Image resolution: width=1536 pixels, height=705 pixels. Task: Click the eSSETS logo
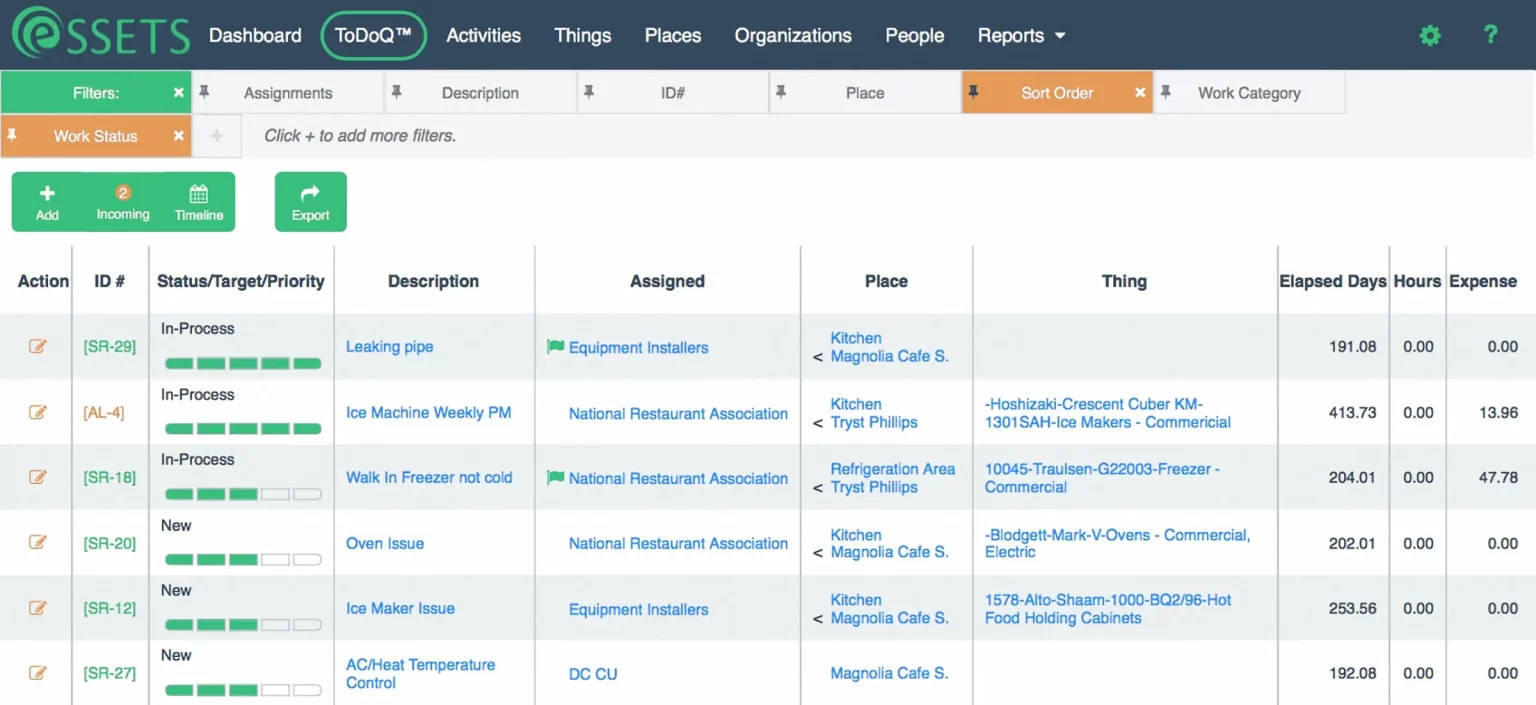100,33
